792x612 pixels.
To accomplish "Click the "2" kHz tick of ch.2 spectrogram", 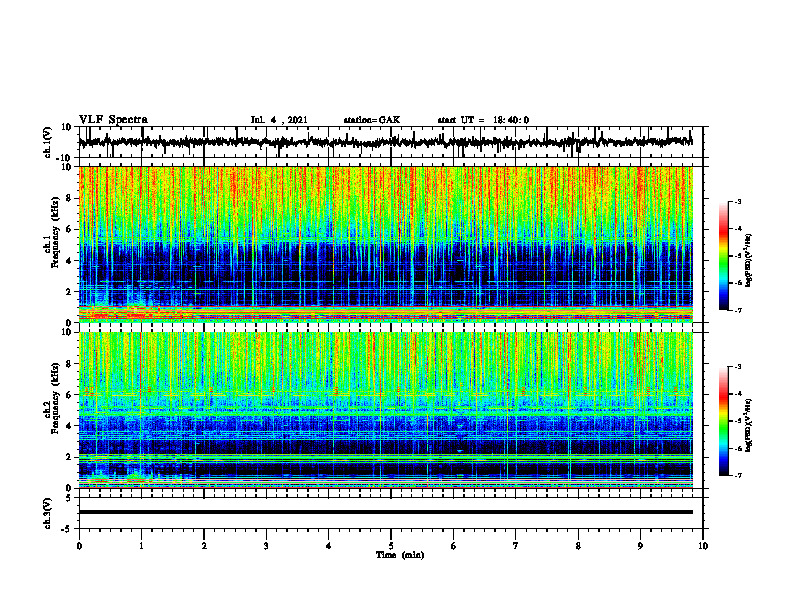I will [x=69, y=457].
